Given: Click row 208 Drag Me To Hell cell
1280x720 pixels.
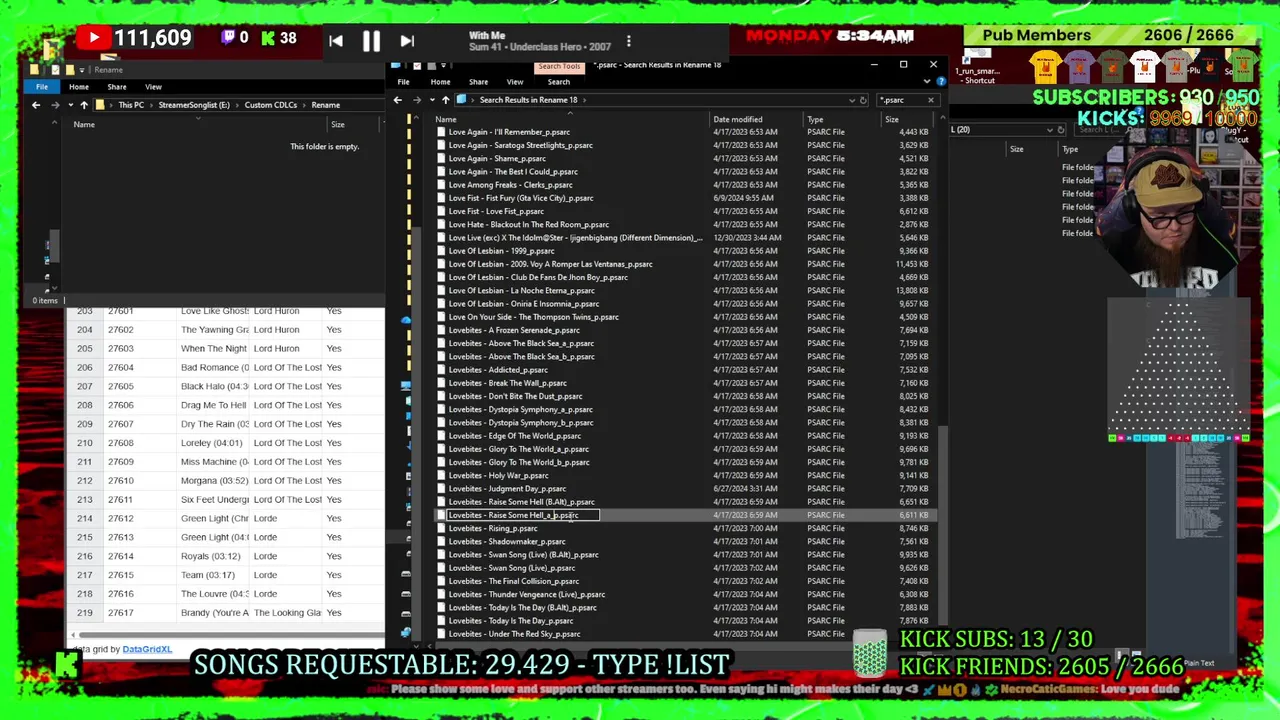Looking at the screenshot, I should pos(213,405).
